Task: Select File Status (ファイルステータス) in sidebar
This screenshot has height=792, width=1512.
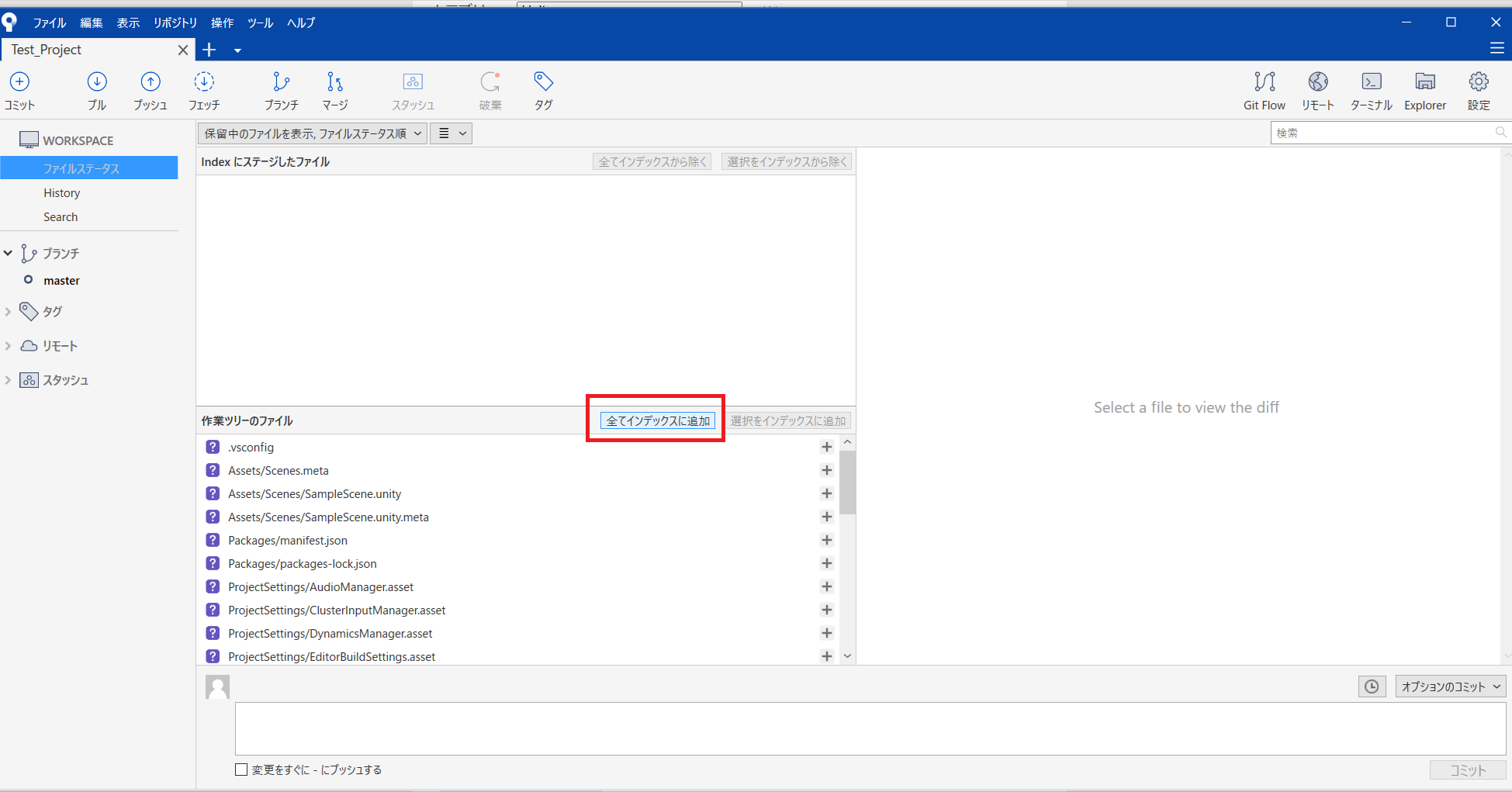Action: click(89, 168)
